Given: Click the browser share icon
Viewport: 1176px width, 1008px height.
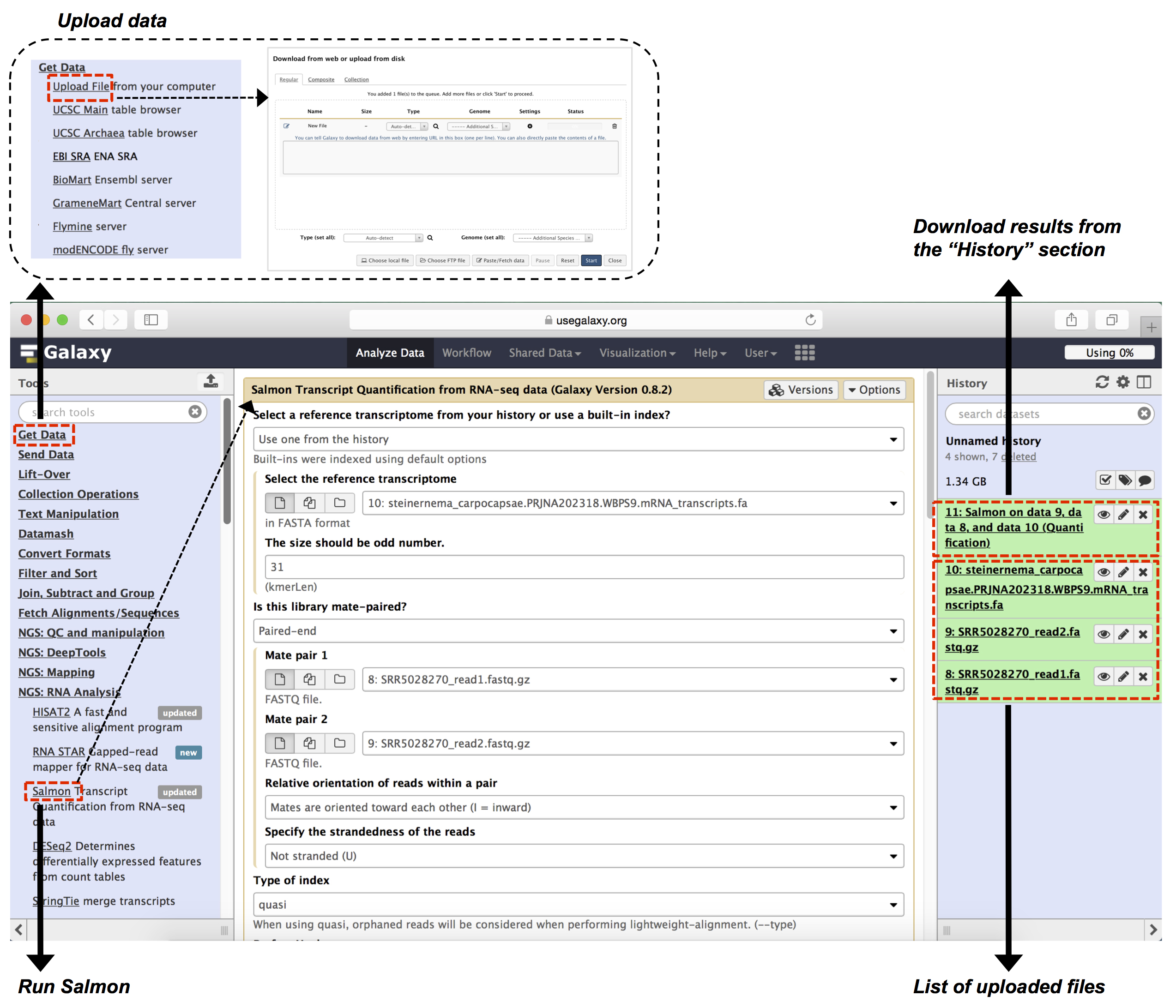Looking at the screenshot, I should [x=1071, y=320].
